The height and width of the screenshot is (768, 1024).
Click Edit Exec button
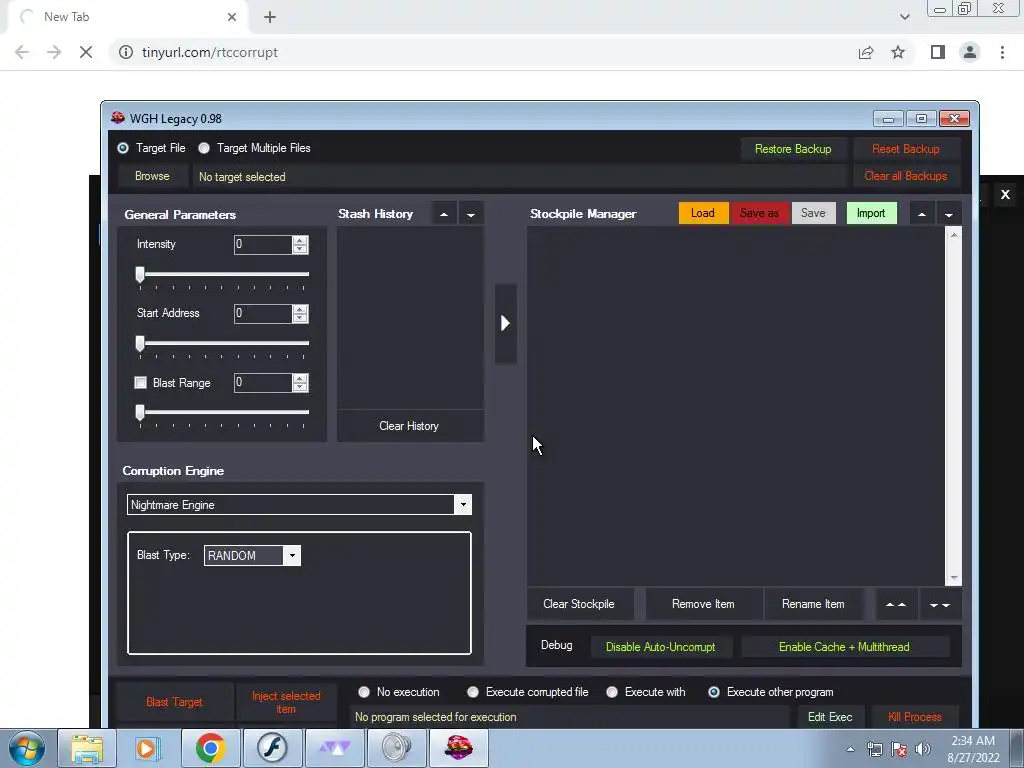[x=830, y=717]
